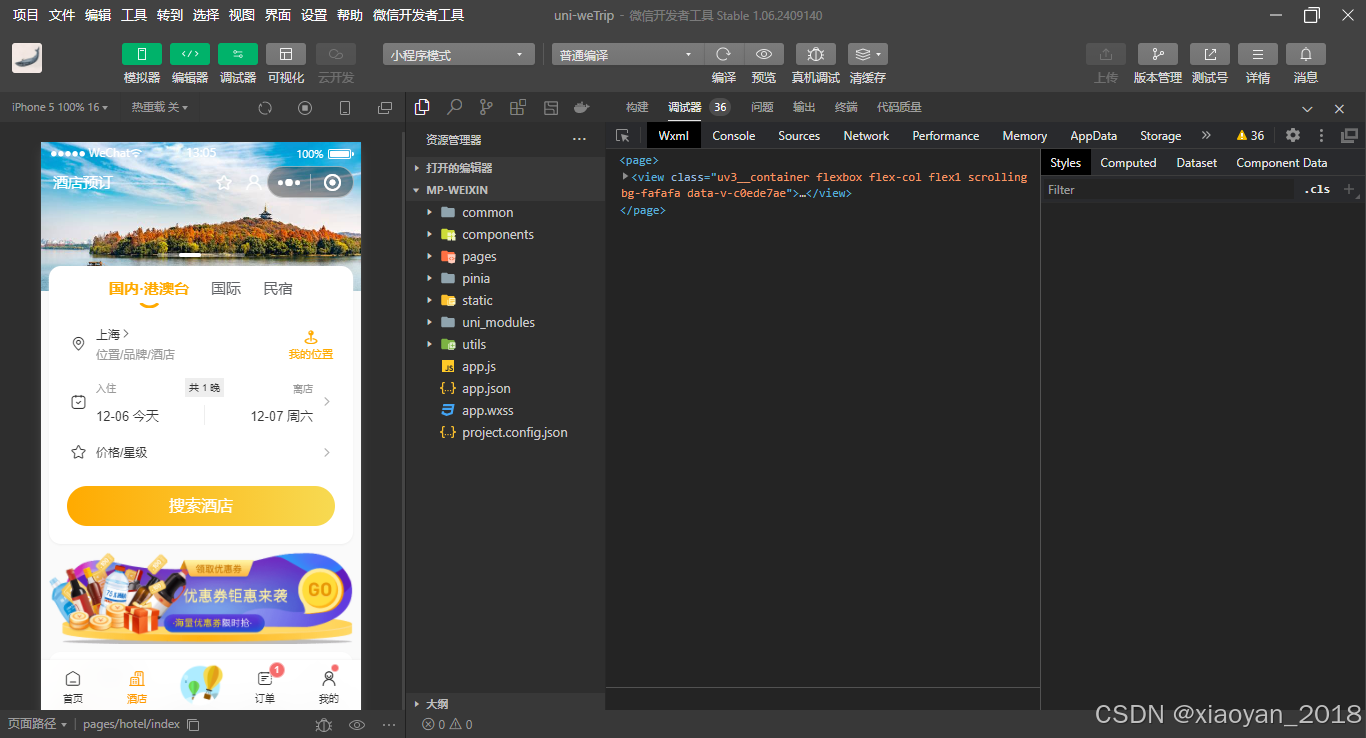Image resolution: width=1366 pixels, height=738 pixels.
Task: Switch to the Computed tab
Action: pos(1128,163)
